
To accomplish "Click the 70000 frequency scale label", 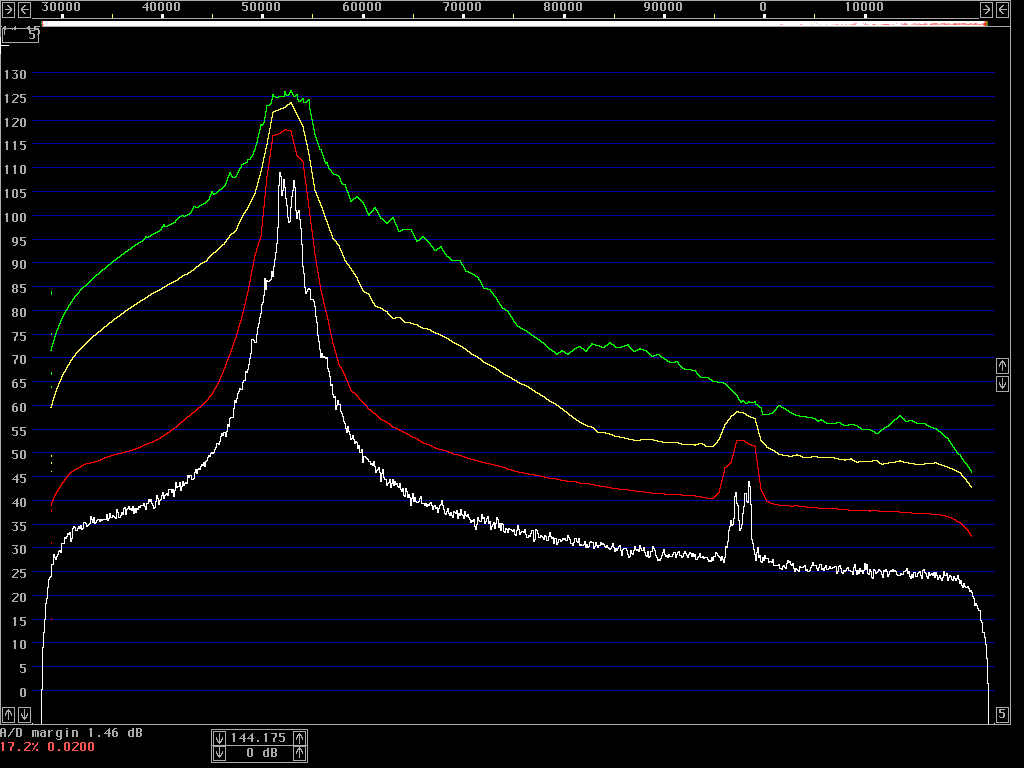I will coord(462,7).
